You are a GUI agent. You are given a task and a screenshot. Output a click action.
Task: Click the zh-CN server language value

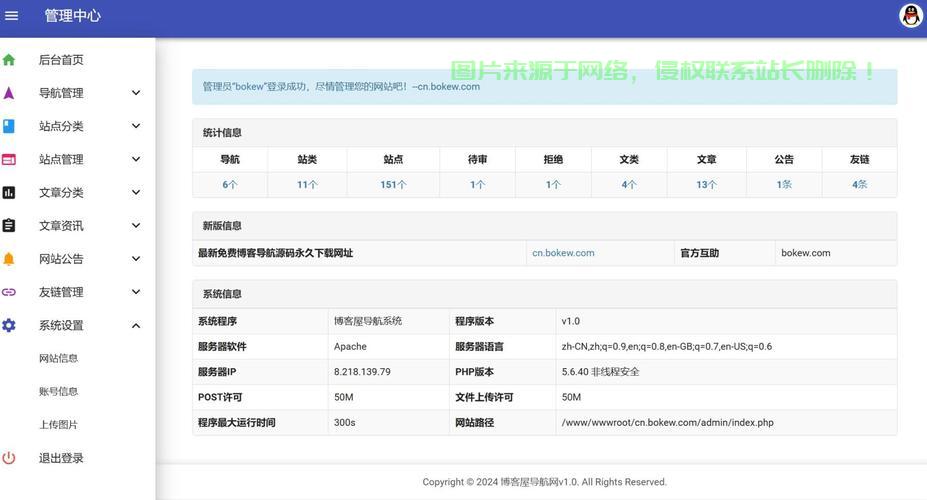pyautogui.click(x=667, y=346)
